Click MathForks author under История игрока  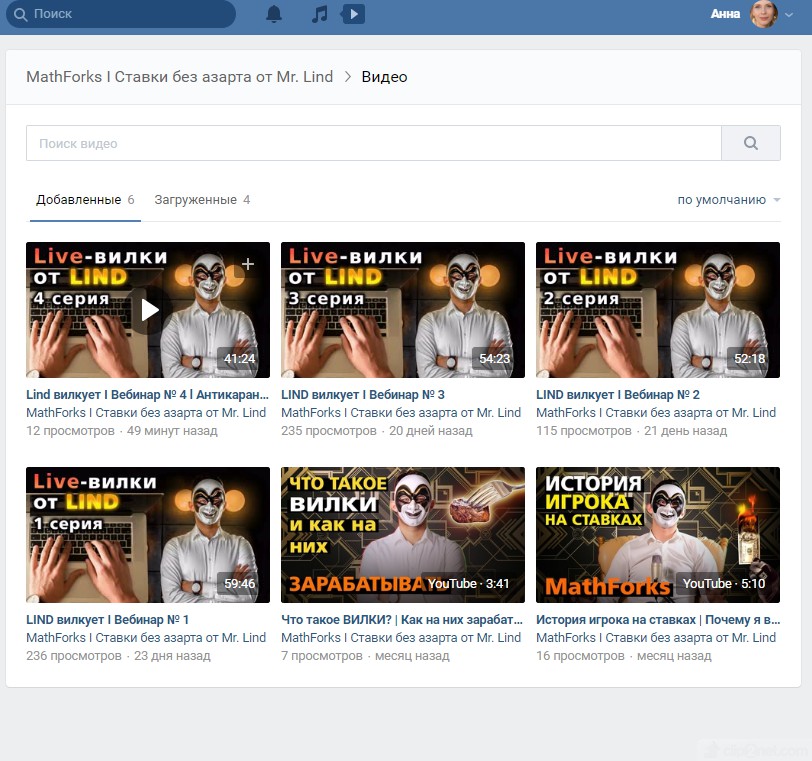pyautogui.click(x=656, y=638)
